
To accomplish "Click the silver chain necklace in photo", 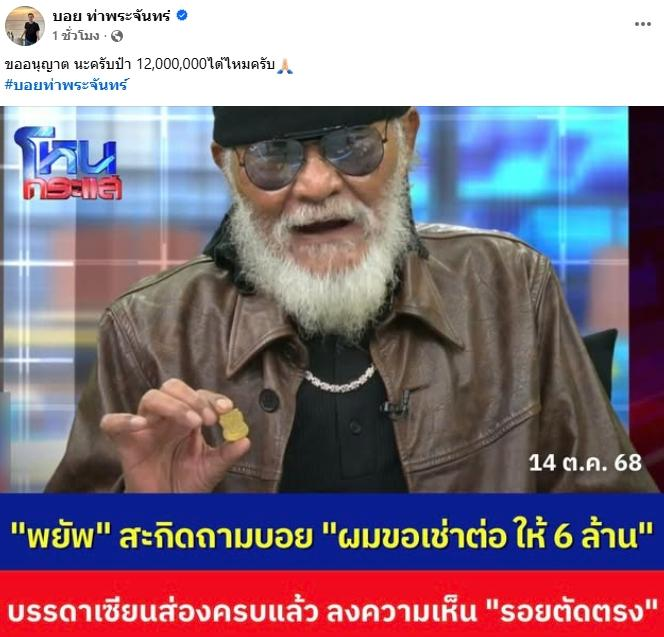I will coord(339,380).
